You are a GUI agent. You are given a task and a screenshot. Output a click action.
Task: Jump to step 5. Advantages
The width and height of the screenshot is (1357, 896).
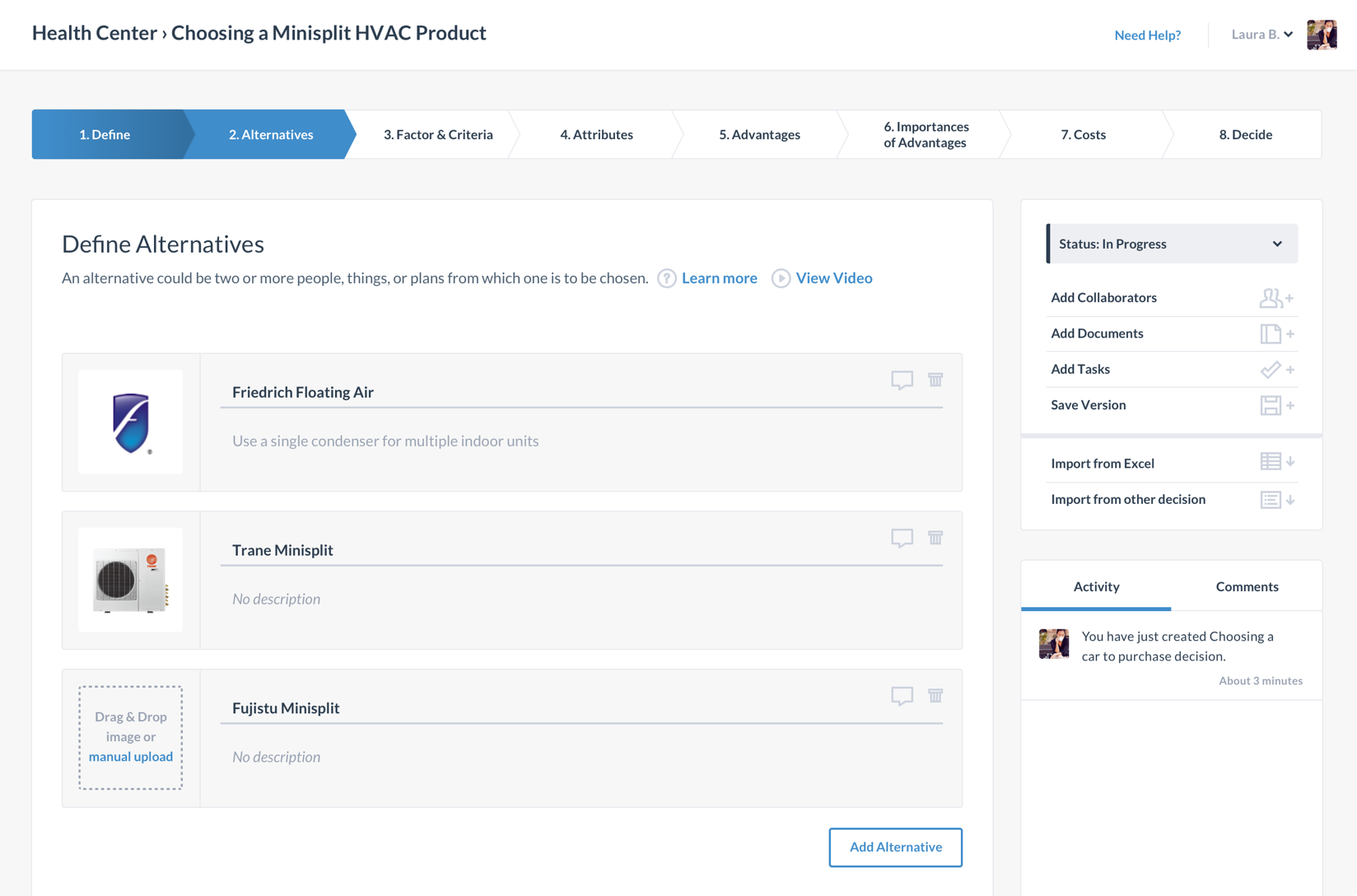760,134
